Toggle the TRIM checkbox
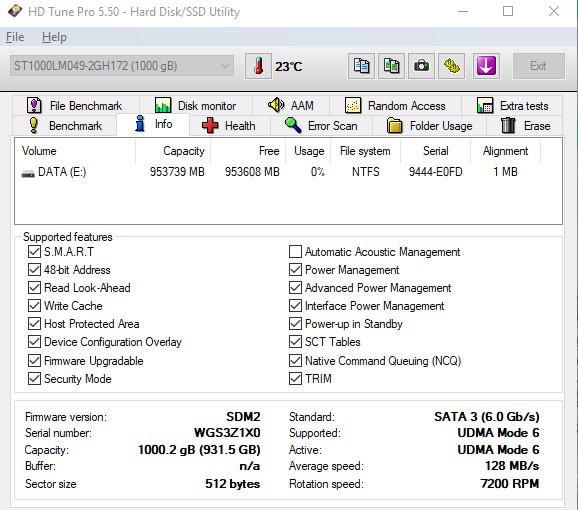This screenshot has height=510, width=578. 295,378
